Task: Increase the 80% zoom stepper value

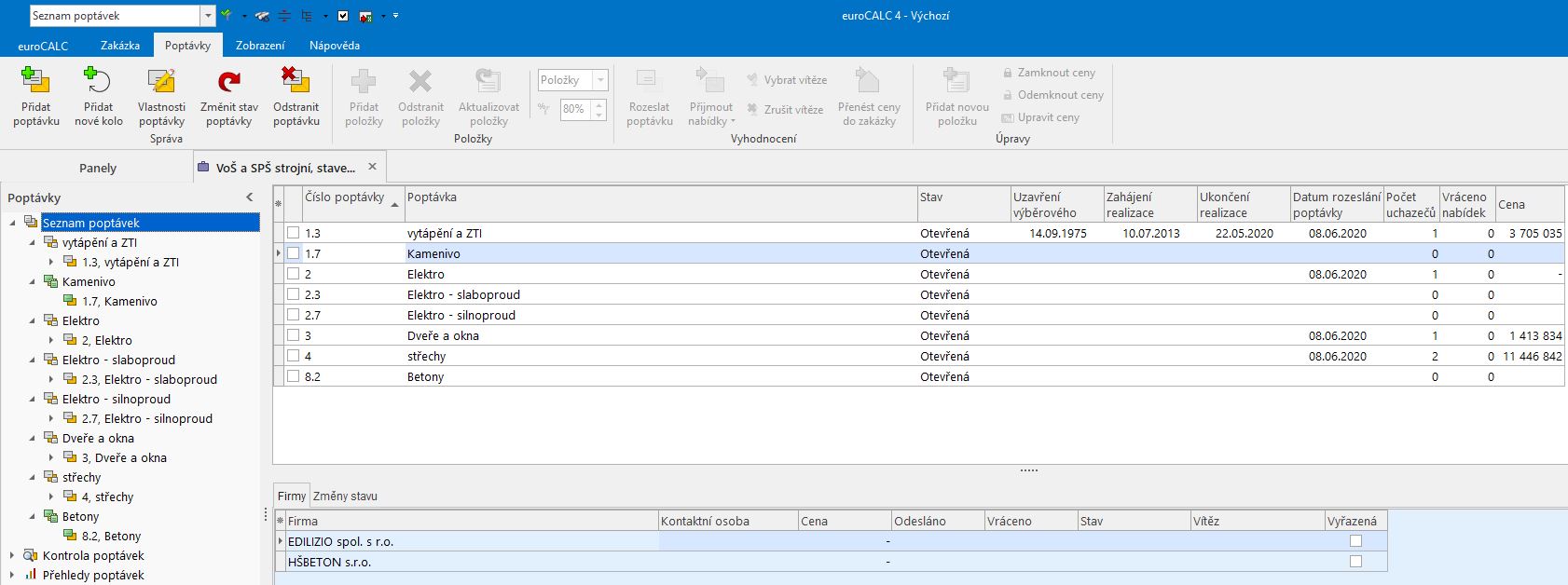Action: [599, 104]
